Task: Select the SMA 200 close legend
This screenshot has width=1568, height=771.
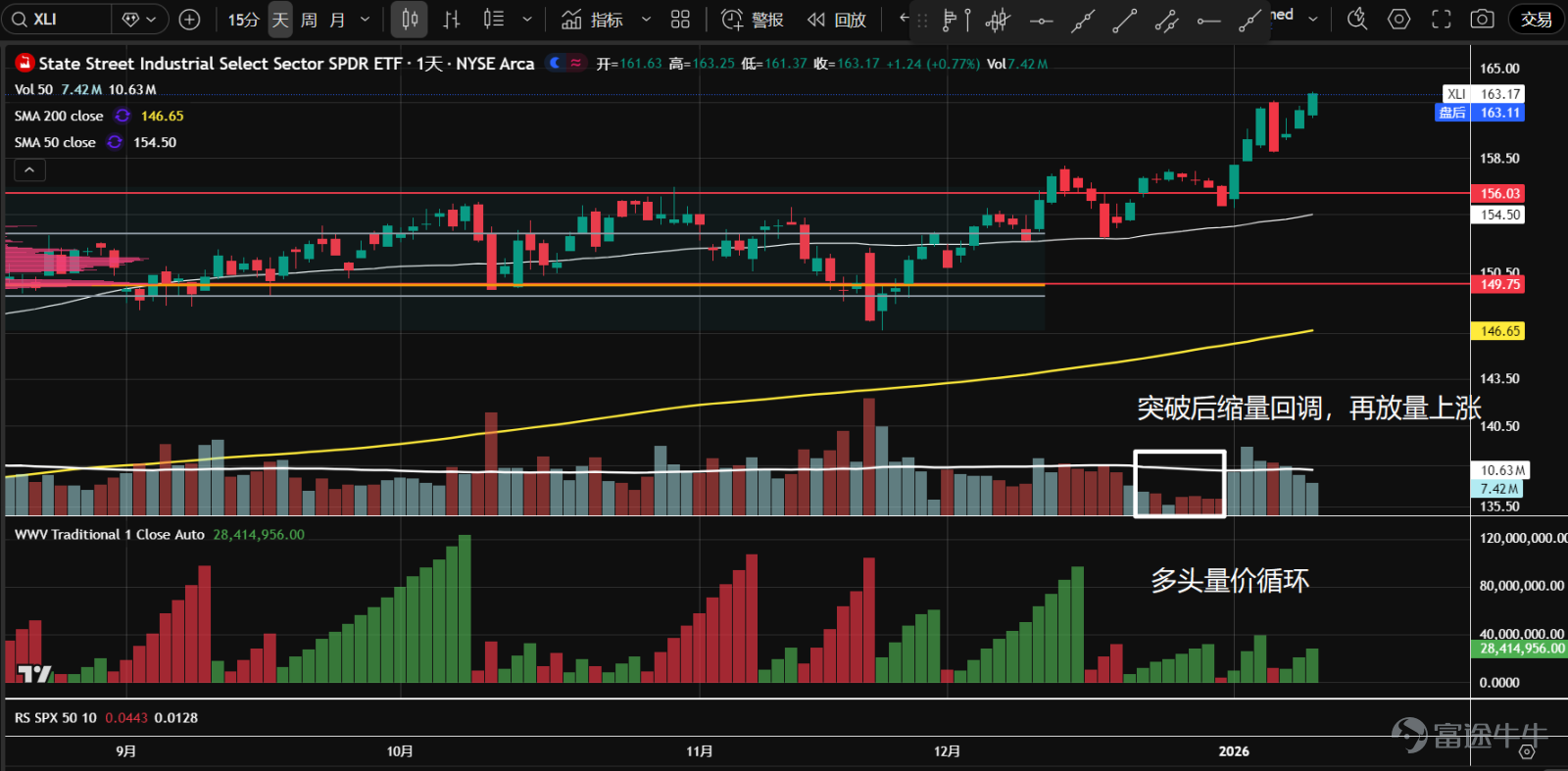Action: point(59,116)
